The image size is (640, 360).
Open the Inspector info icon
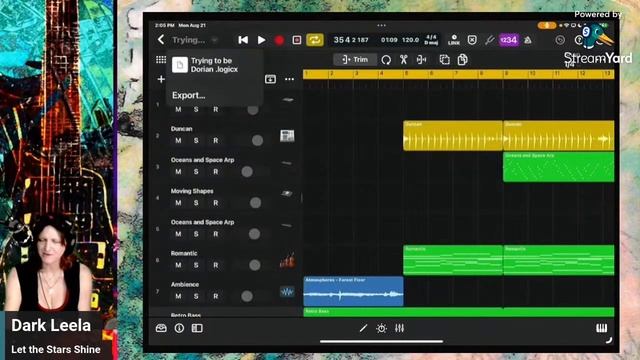(x=179, y=328)
